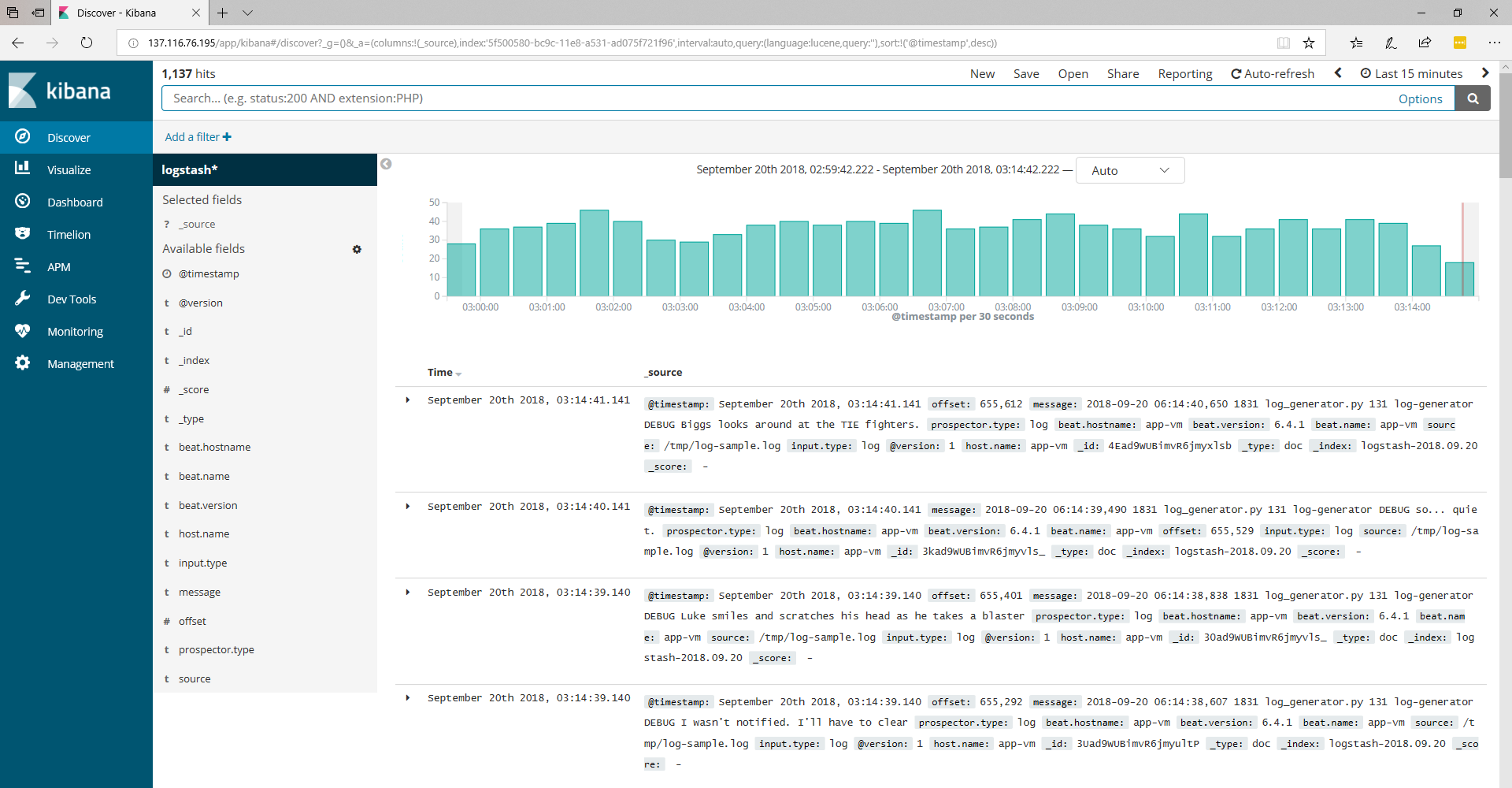1512x788 pixels.
Task: Click the _source selected field
Action: (197, 224)
